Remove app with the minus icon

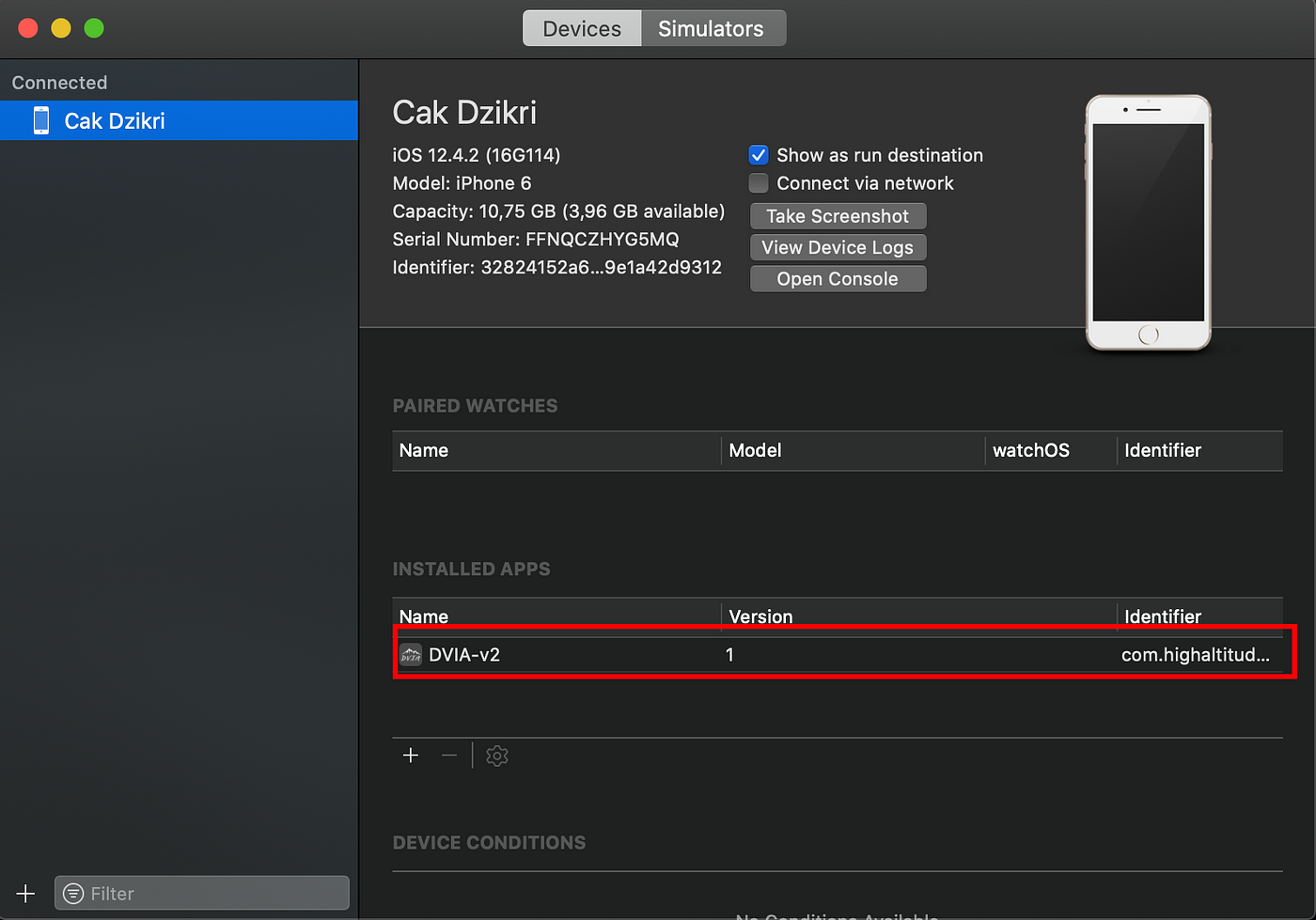coord(449,756)
